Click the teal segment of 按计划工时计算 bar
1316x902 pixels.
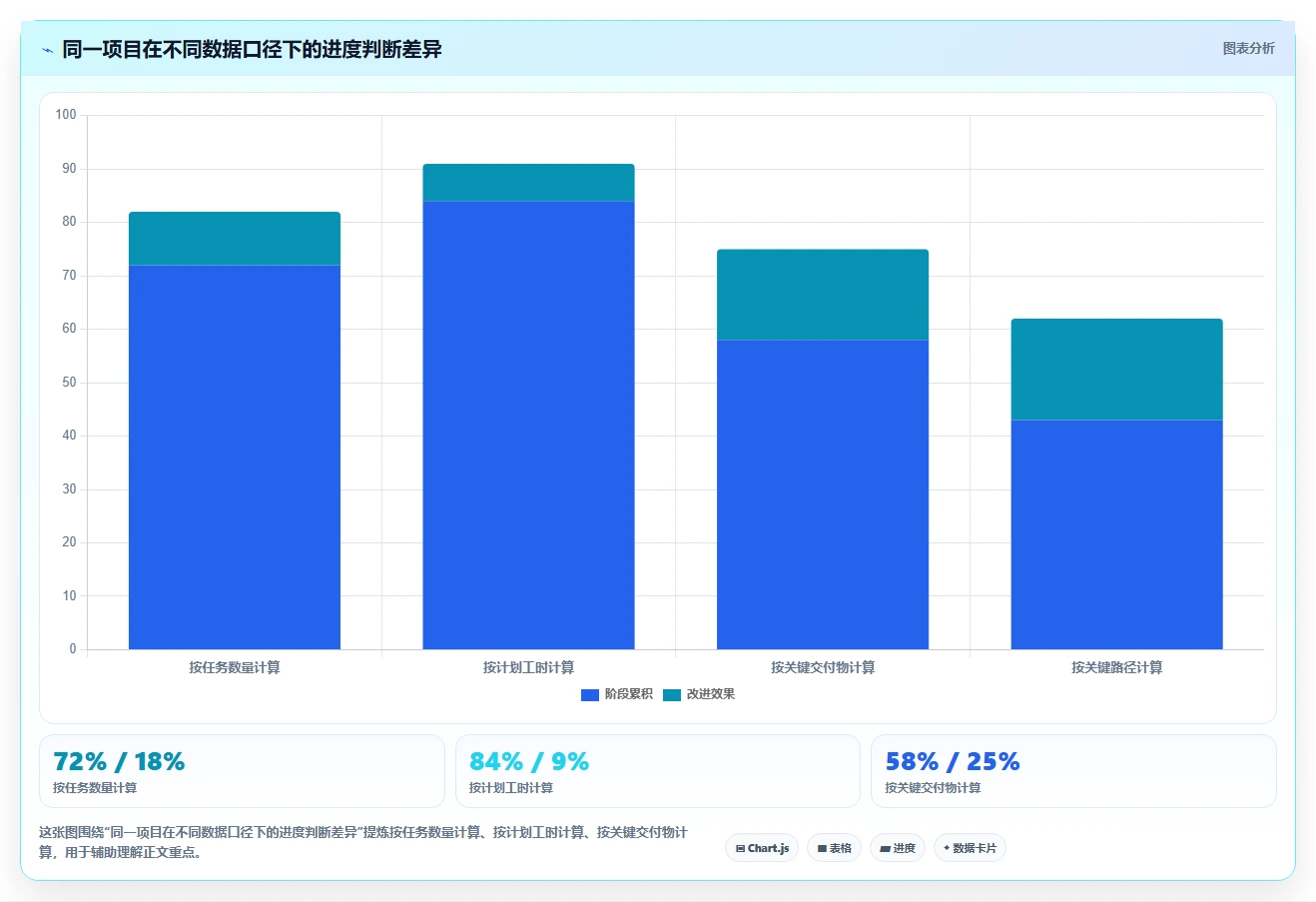[528, 183]
